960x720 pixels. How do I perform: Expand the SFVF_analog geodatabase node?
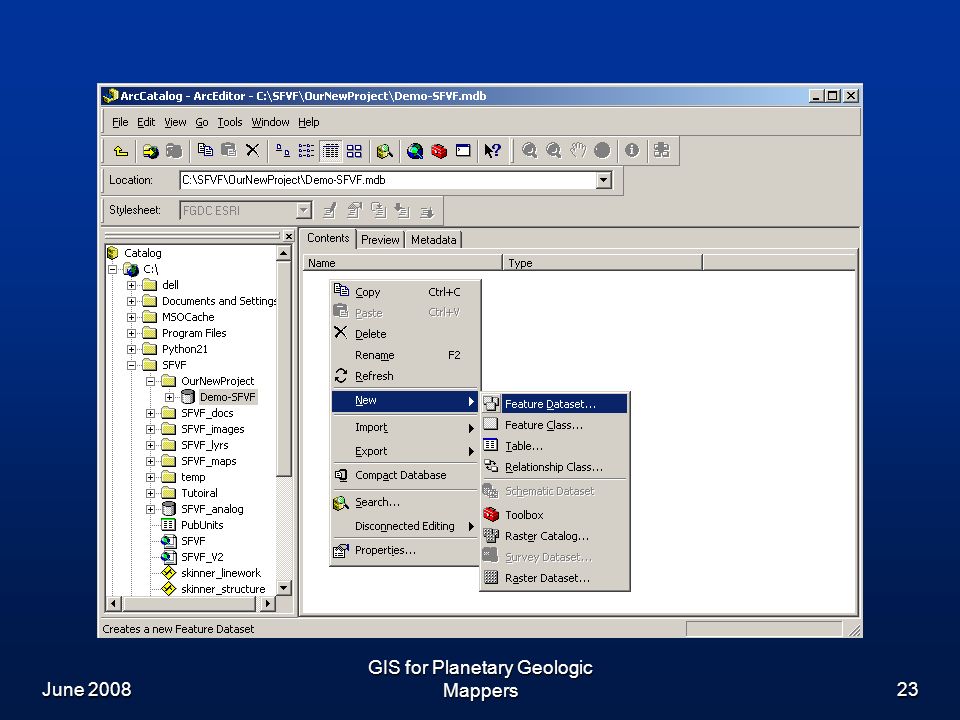click(x=150, y=509)
